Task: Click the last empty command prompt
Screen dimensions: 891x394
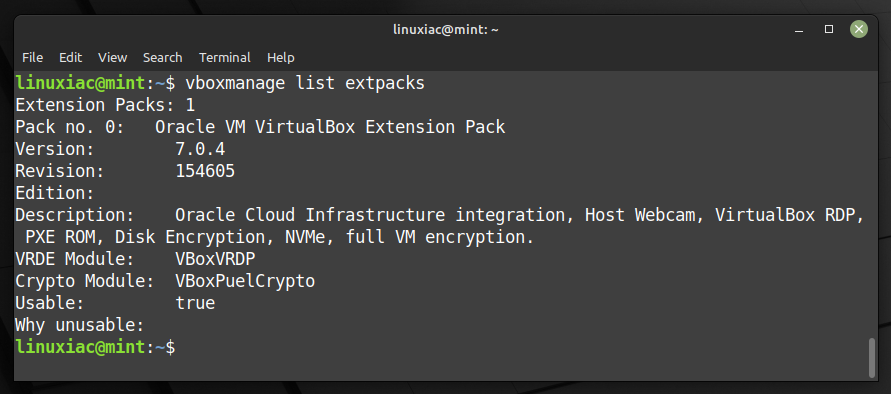Action: point(95,347)
